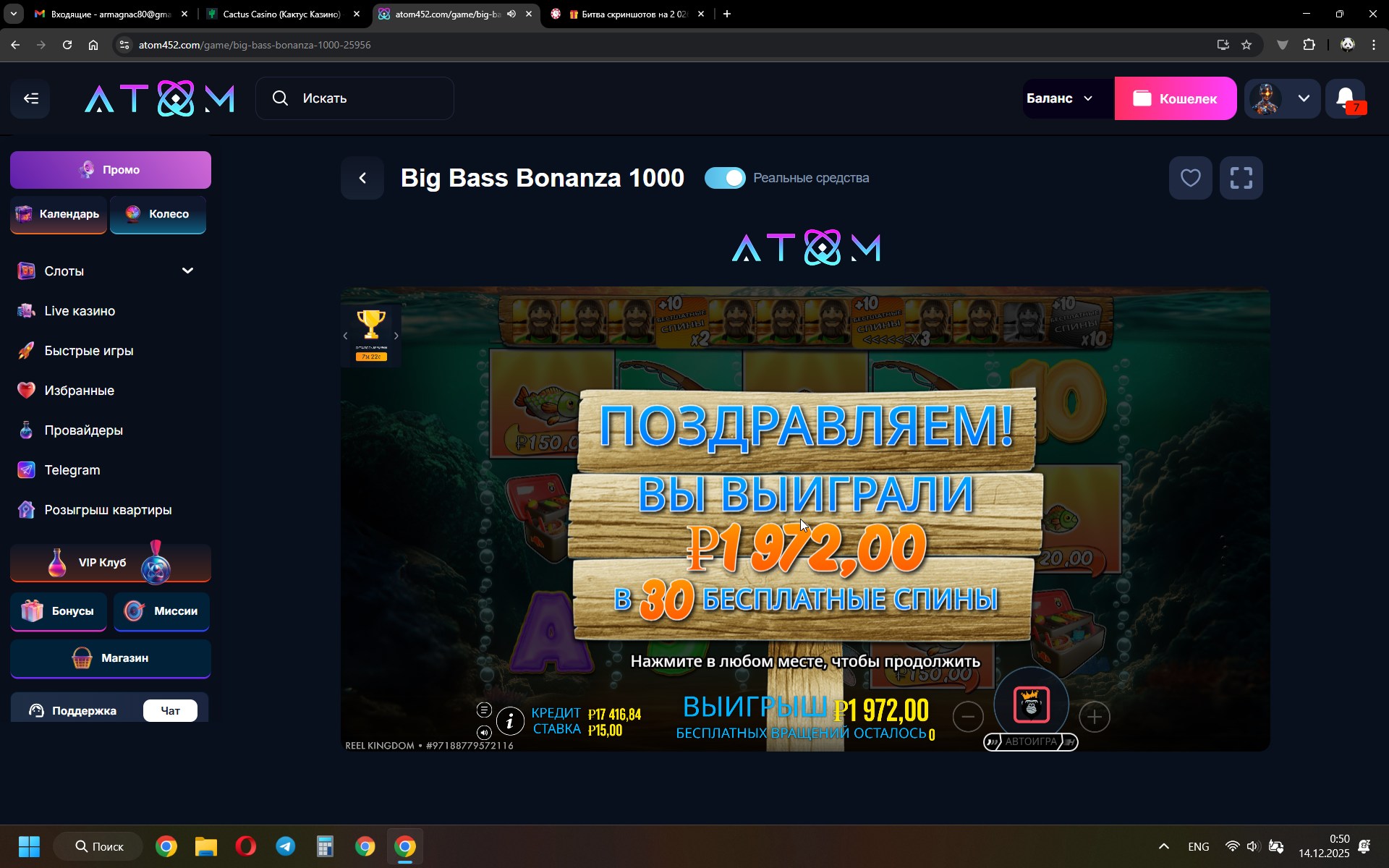Click the АВТОИГРА autoplay toggle
This screenshot has height=868, width=1389.
[x=1030, y=741]
